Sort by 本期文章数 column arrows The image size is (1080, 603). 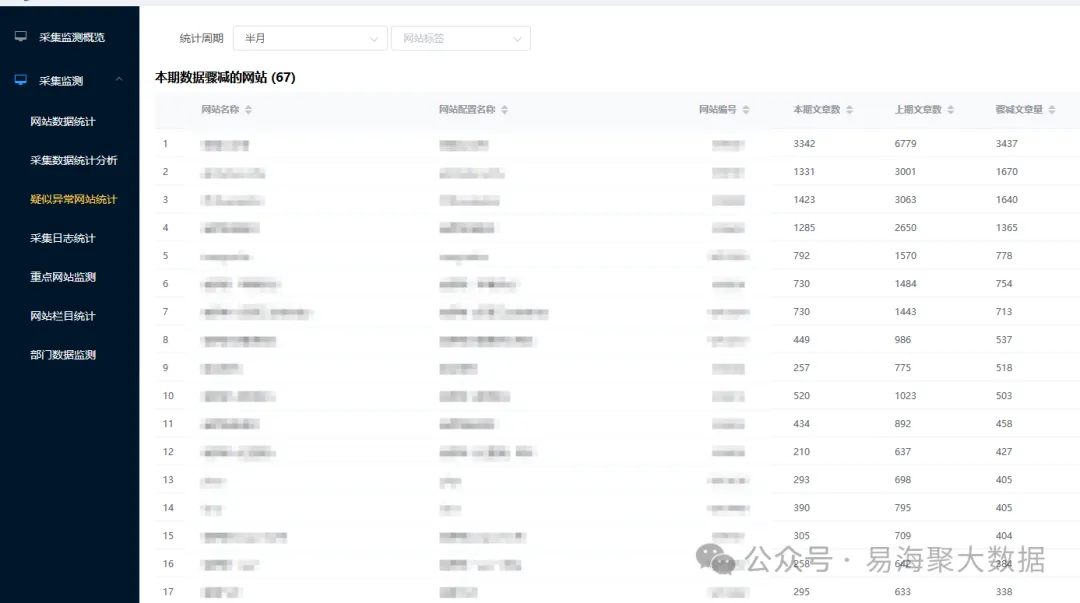pos(849,110)
